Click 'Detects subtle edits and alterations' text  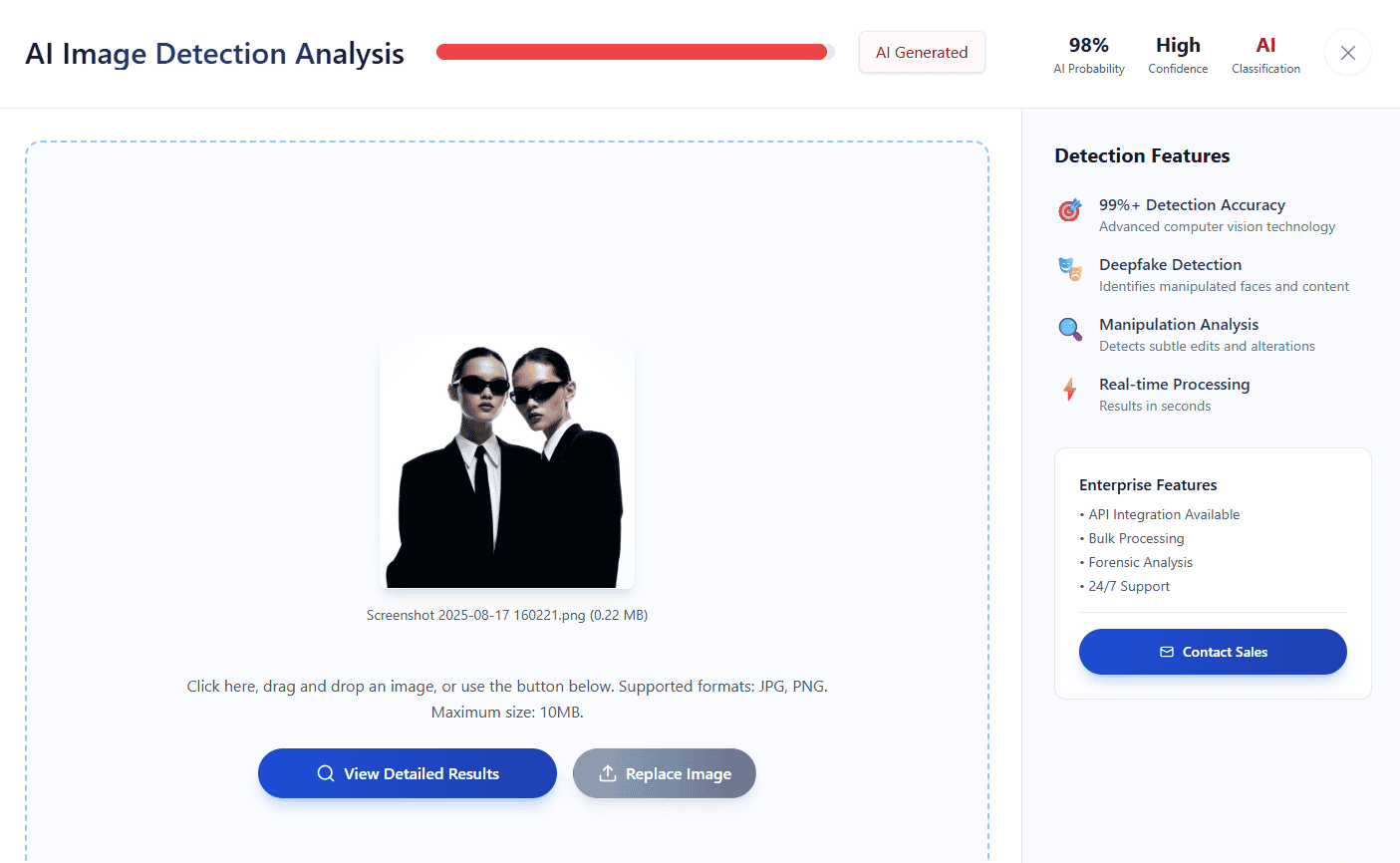coord(1207,346)
